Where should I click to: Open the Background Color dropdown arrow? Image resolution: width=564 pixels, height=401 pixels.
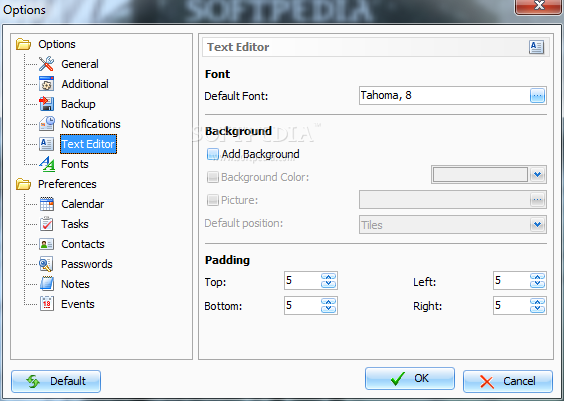tap(537, 175)
